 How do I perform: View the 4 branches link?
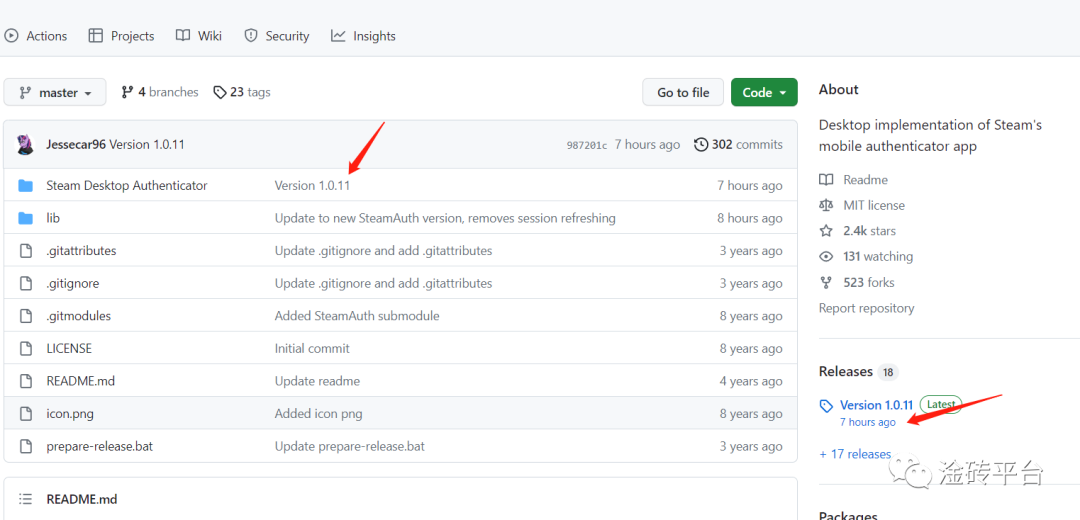159,92
